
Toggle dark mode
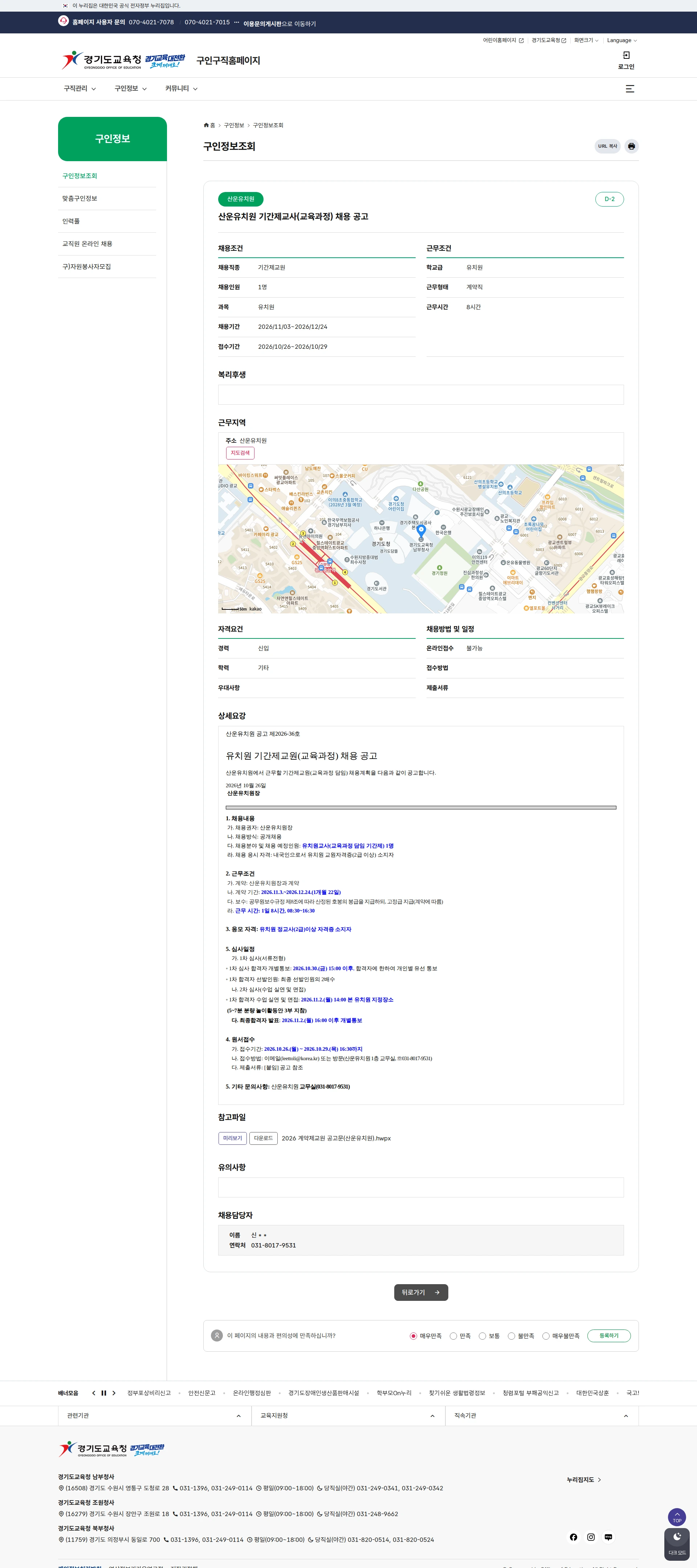click(677, 1544)
